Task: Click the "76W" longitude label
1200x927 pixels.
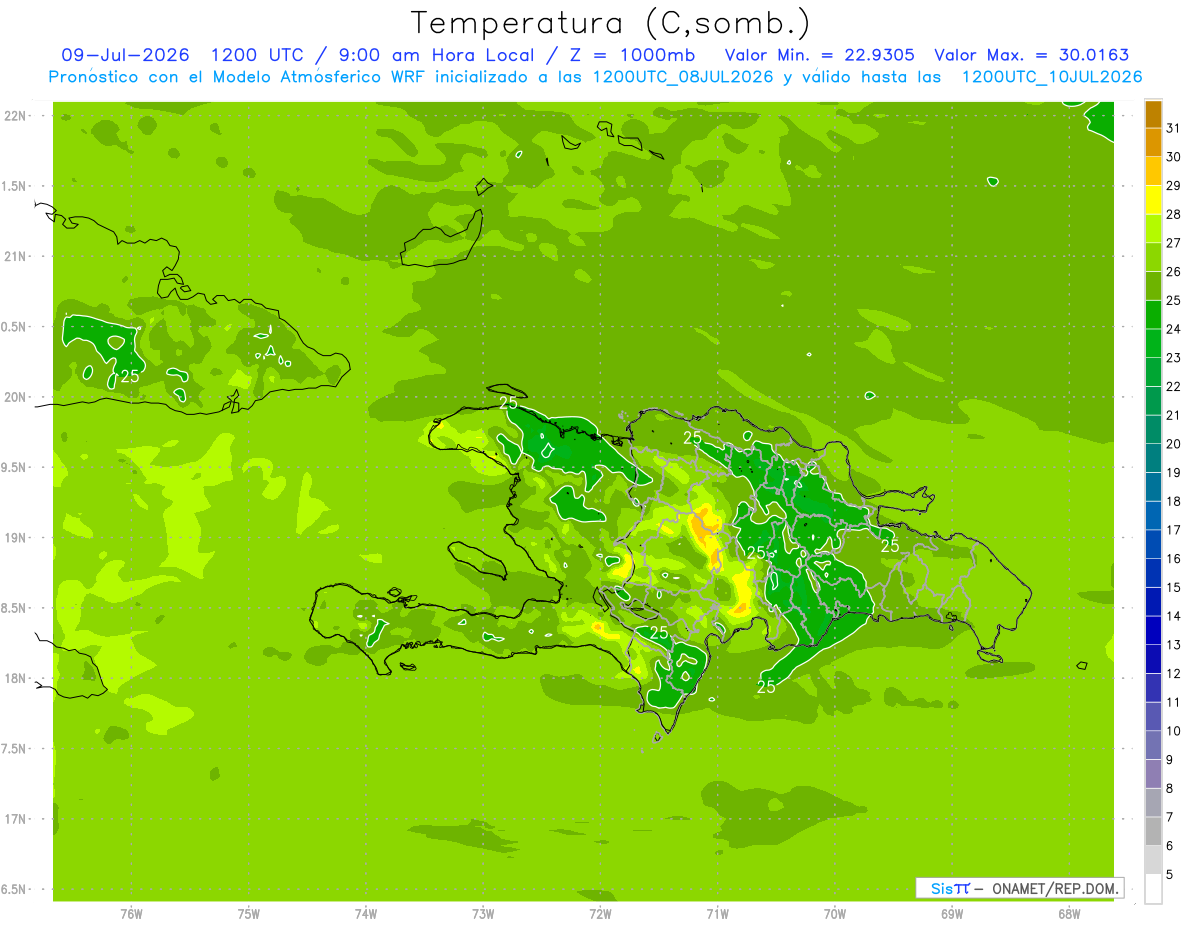Action: click(x=132, y=914)
